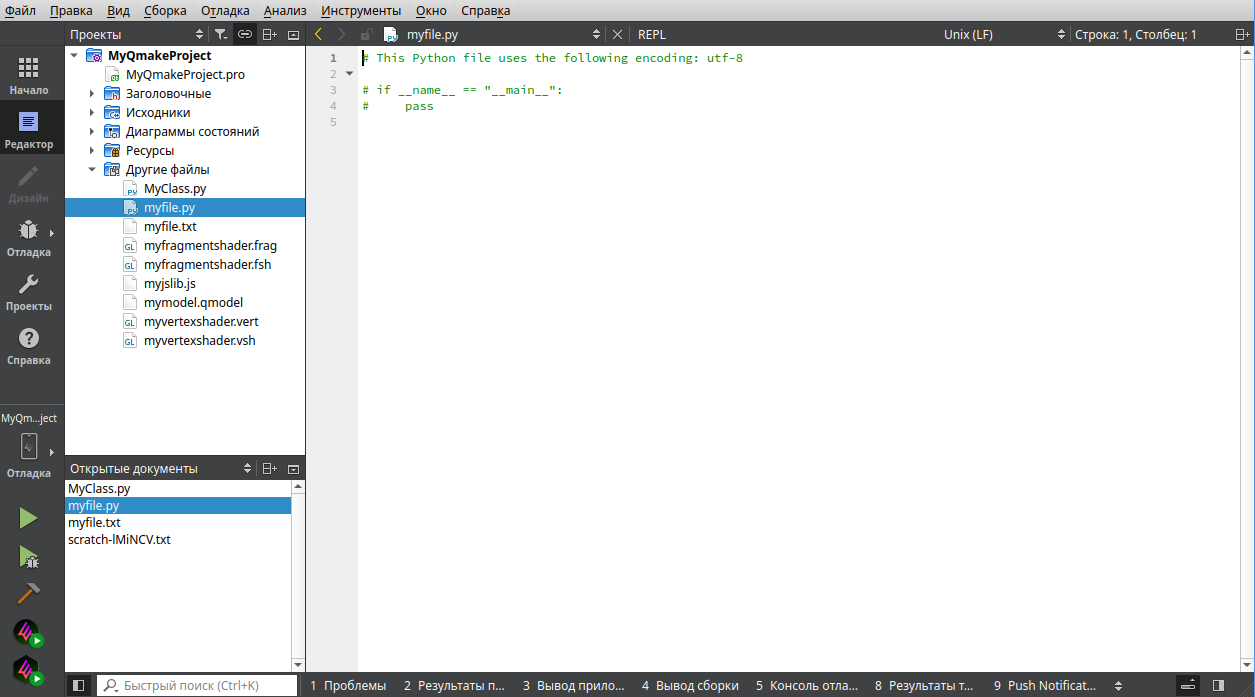Viewport: 1255px width, 697px height.
Task: Open the Help (Справка) mode
Action: (29, 346)
